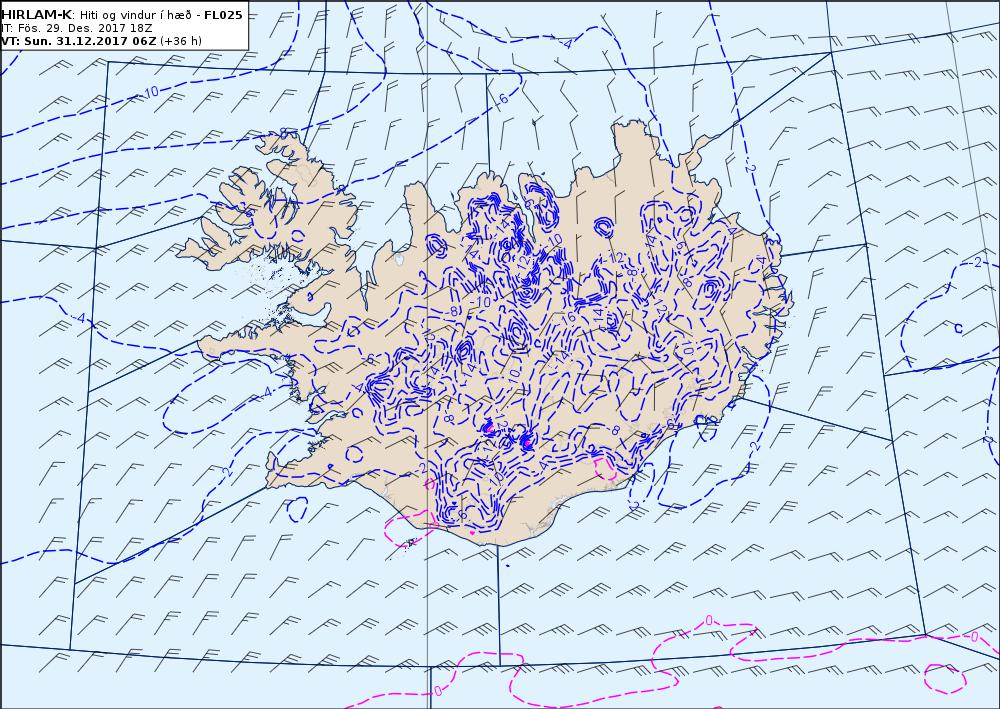Screen dimensions: 1000x709
Task: Click the -4 contour label west of Snæfellsnes
Action: tap(78, 318)
